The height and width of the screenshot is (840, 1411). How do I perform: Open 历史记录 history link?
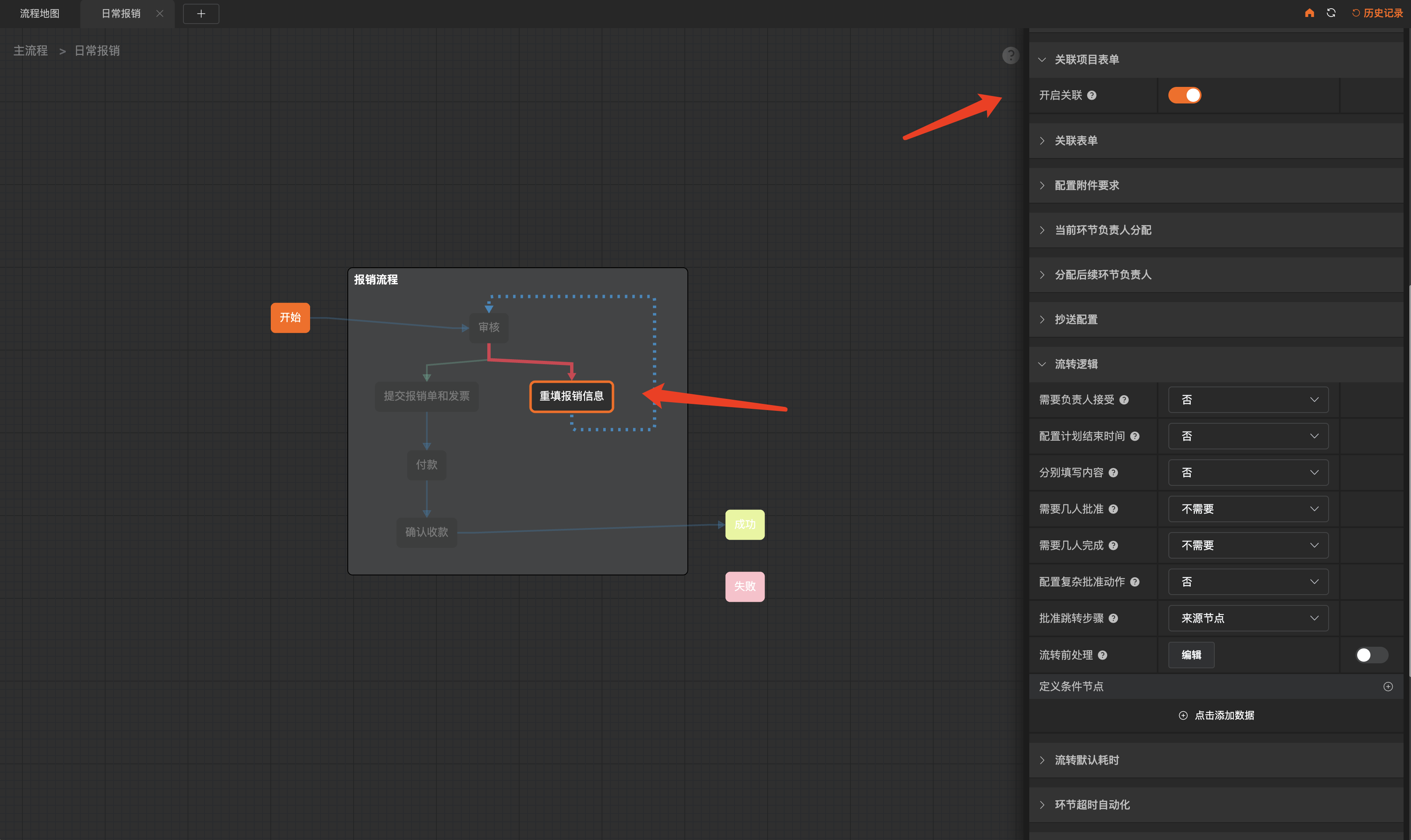pos(1377,13)
